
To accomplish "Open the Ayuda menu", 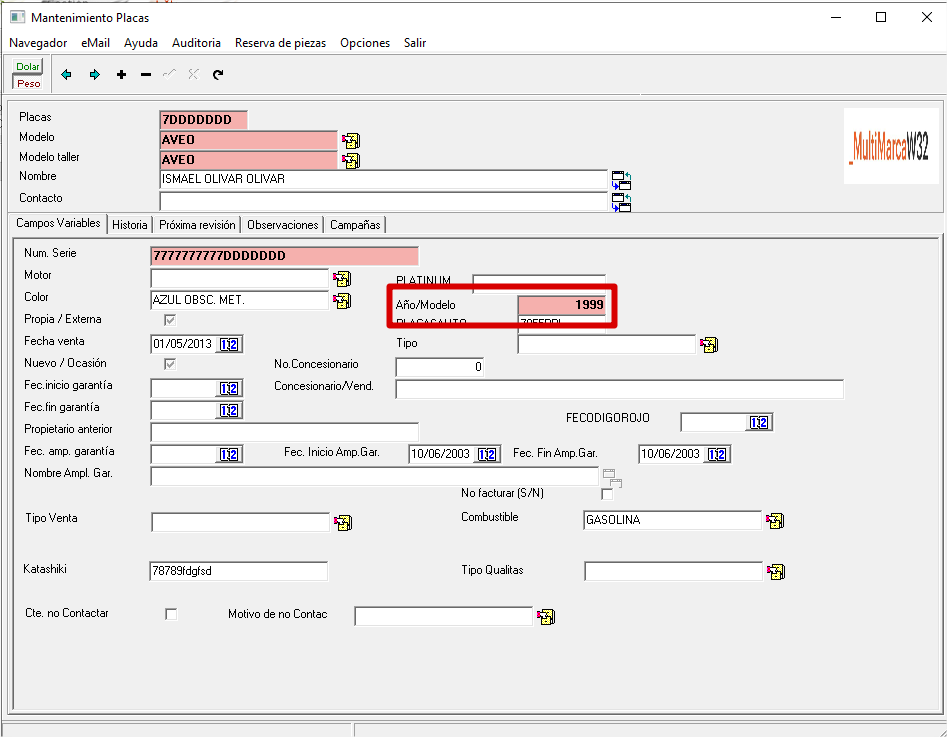I will pyautogui.click(x=141, y=43).
